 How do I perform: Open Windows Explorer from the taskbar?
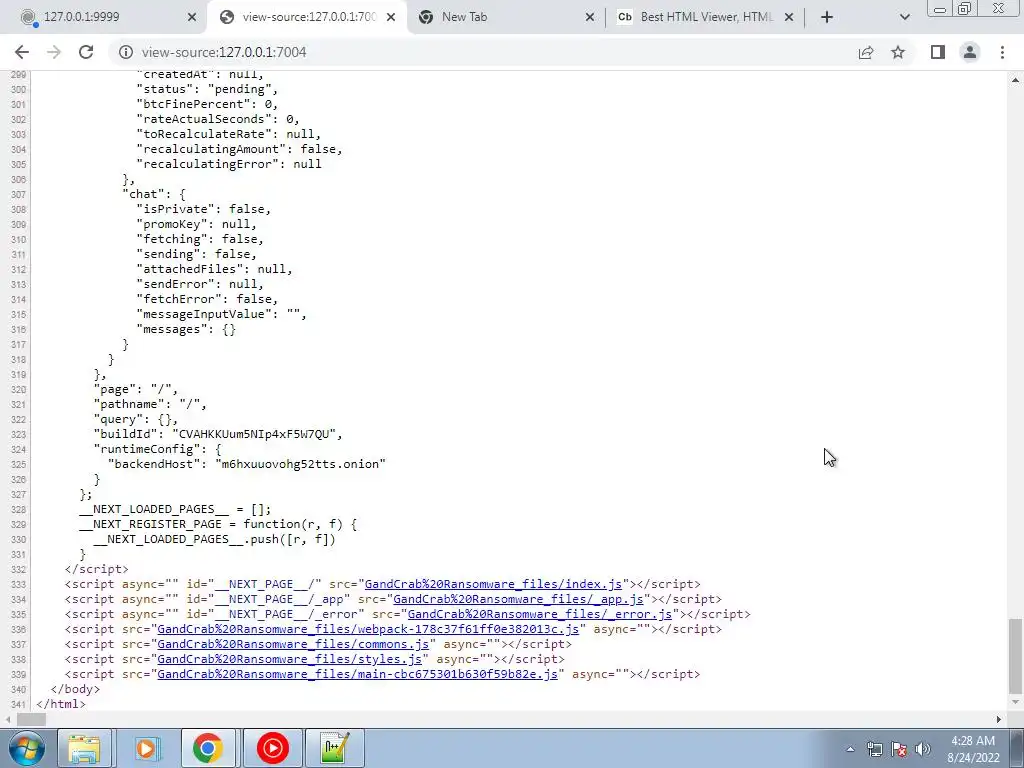(x=84, y=748)
